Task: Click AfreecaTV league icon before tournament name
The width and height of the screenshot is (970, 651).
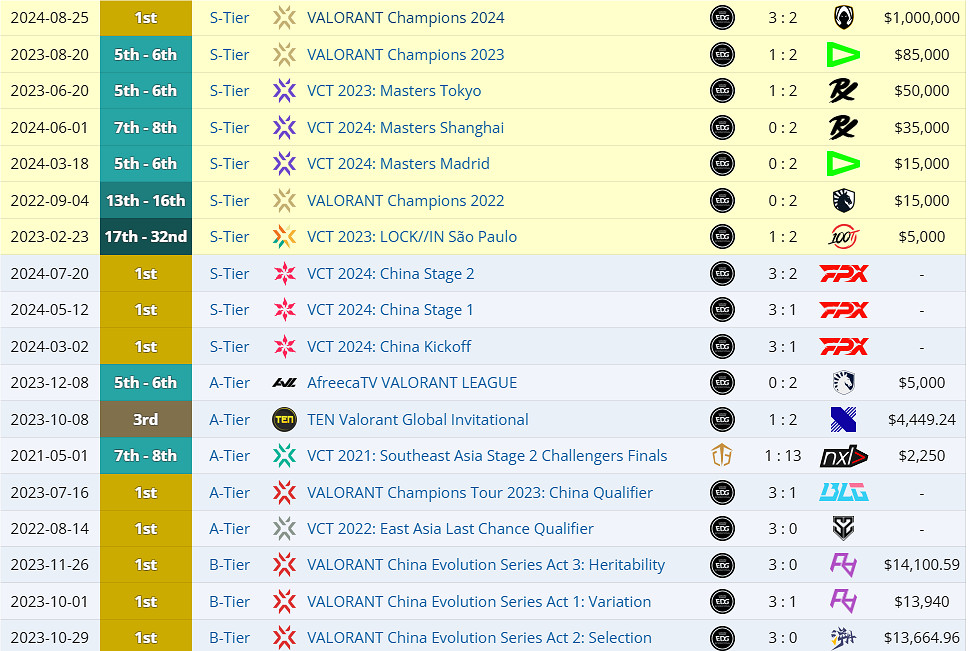Action: click(x=285, y=383)
